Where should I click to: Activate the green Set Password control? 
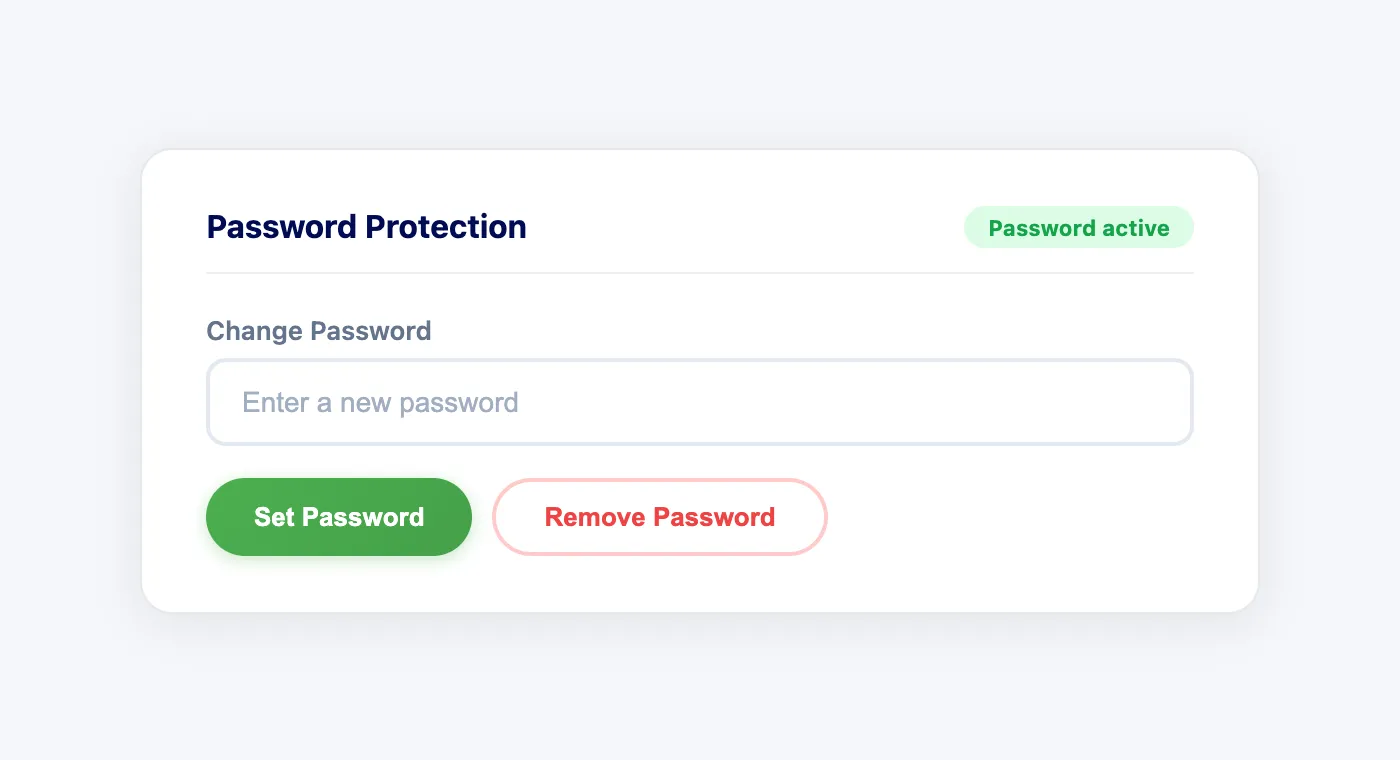pos(338,517)
